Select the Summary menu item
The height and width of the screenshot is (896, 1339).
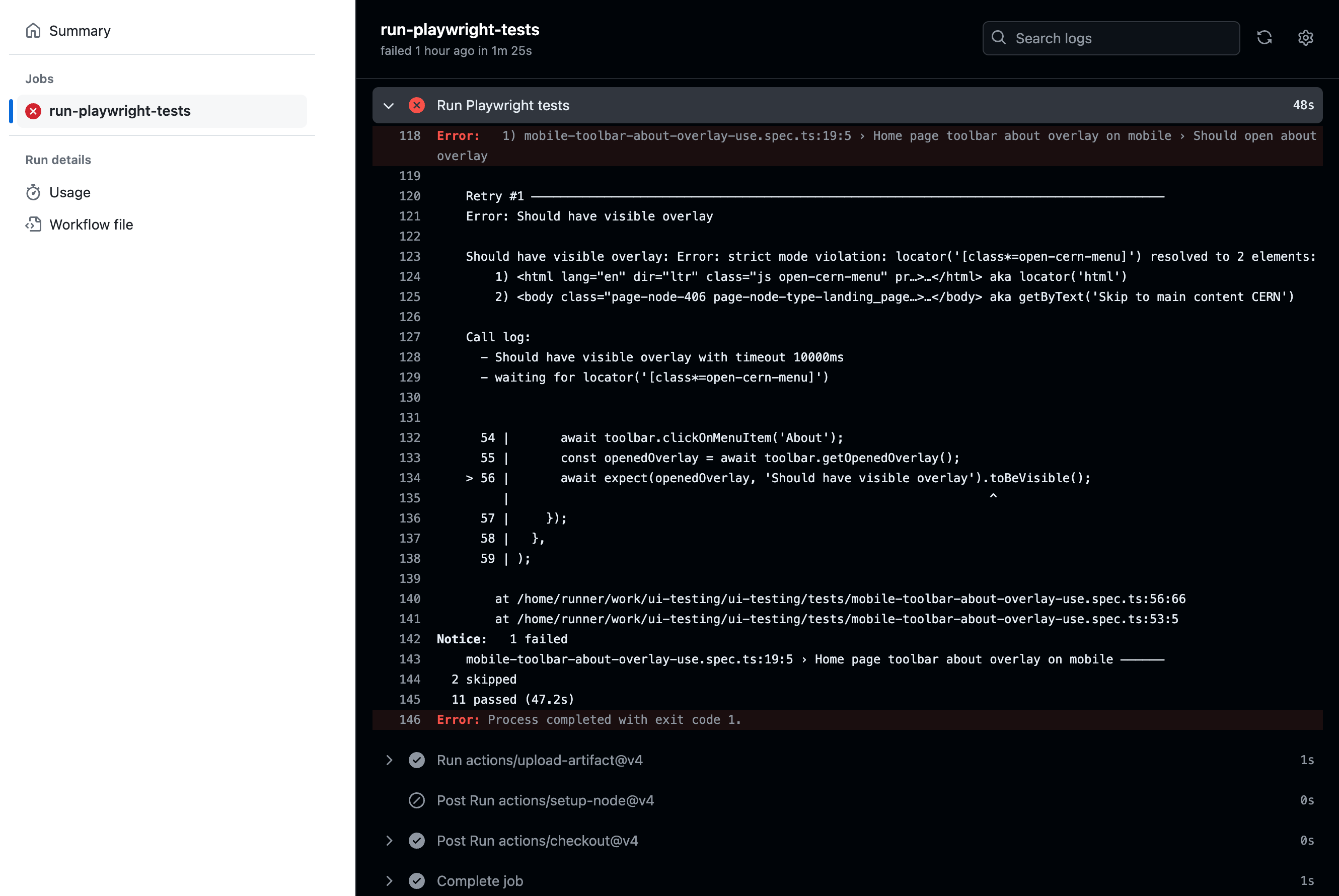pos(80,30)
